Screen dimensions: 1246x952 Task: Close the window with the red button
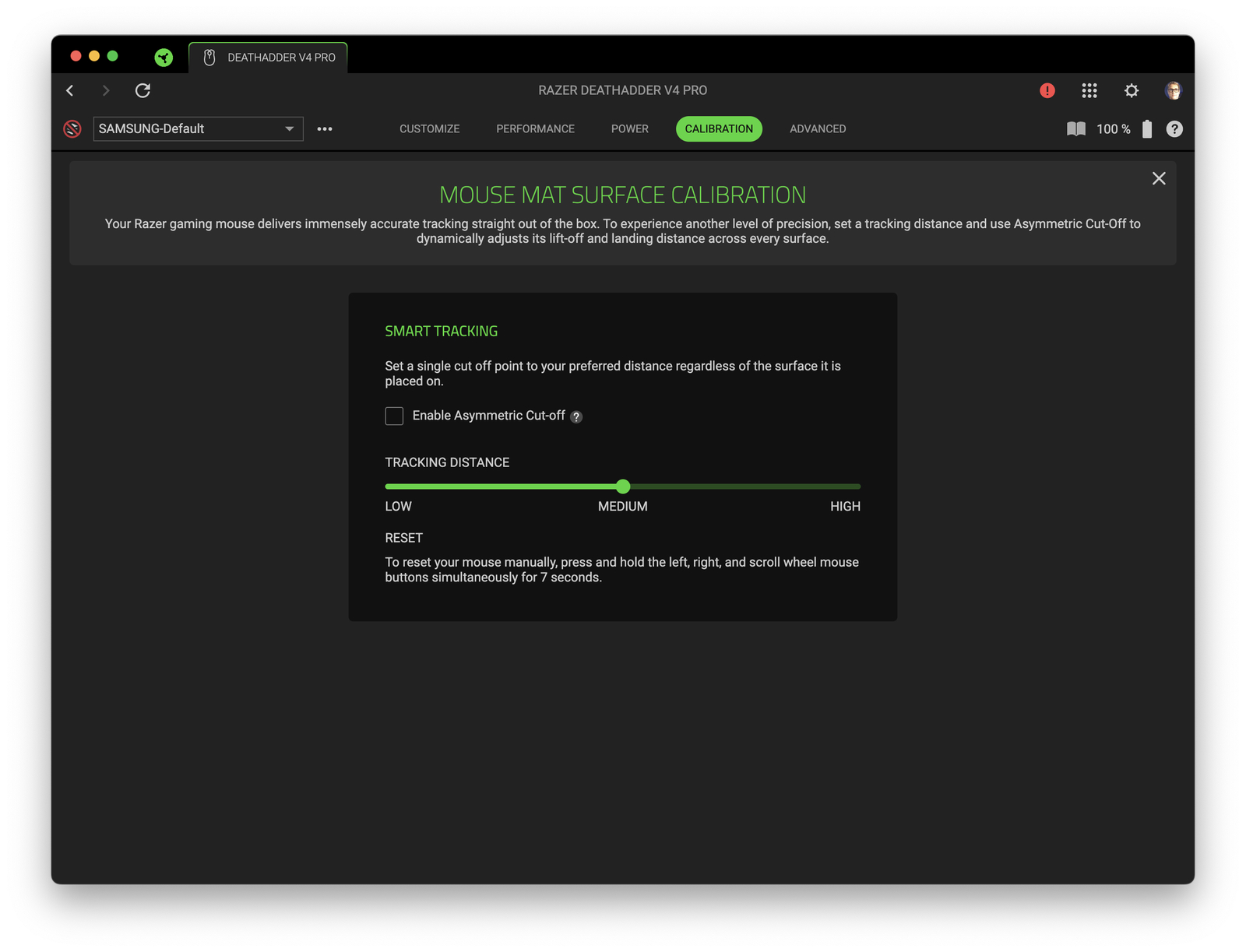pos(76,56)
